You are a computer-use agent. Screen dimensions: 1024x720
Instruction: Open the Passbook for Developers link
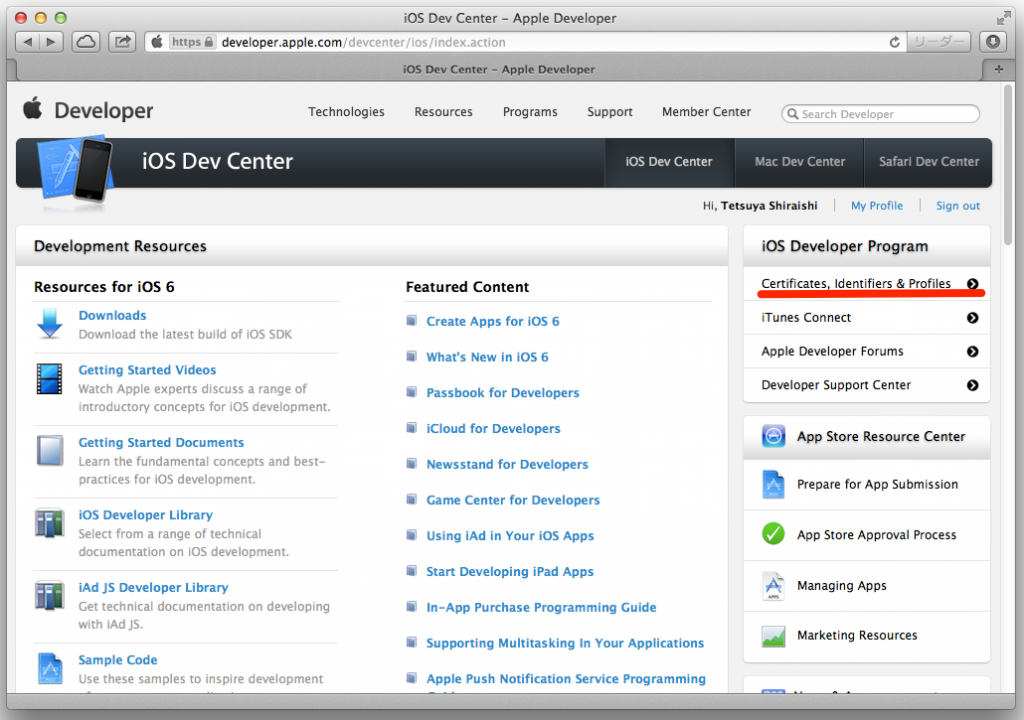[502, 393]
